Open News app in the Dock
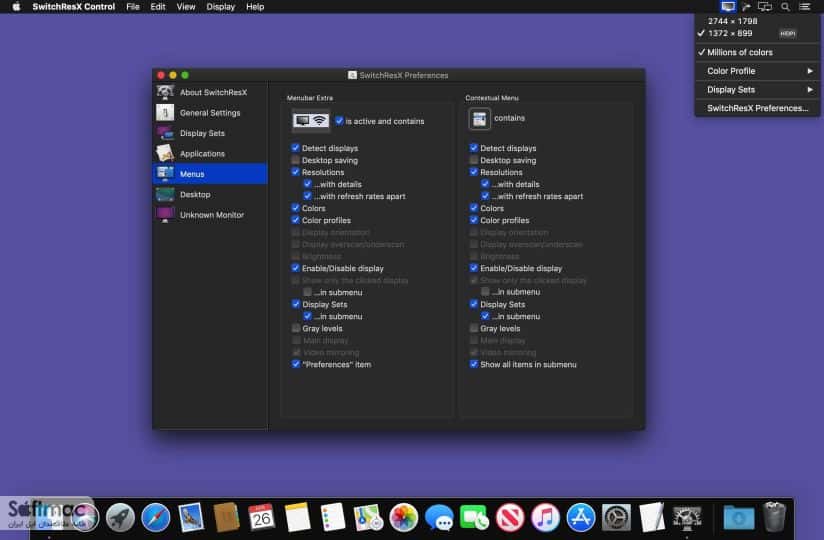 click(510, 517)
